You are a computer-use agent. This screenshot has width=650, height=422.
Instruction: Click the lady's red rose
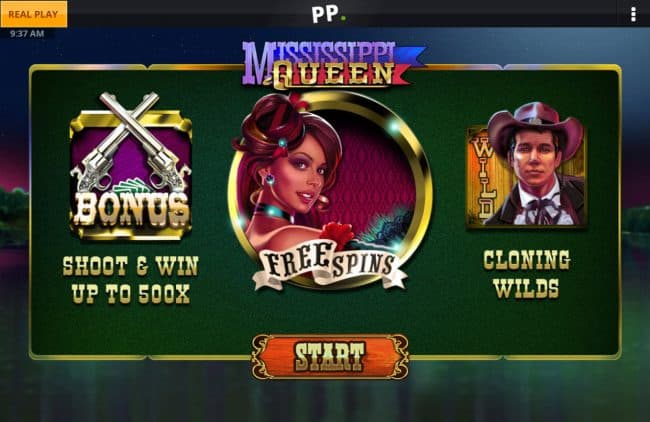tap(338, 236)
